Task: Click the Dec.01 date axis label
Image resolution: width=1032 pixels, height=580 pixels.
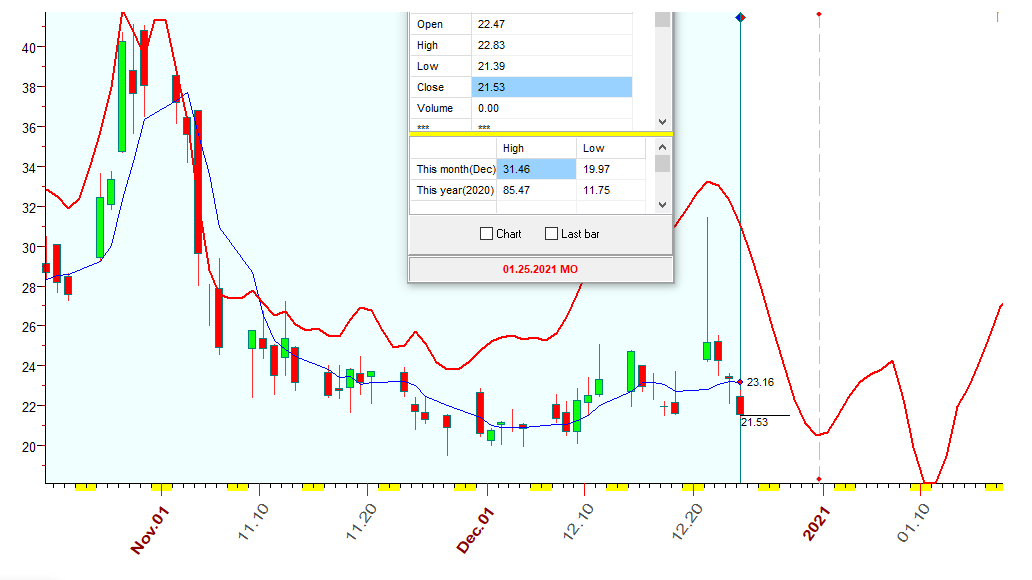Action: [x=475, y=530]
